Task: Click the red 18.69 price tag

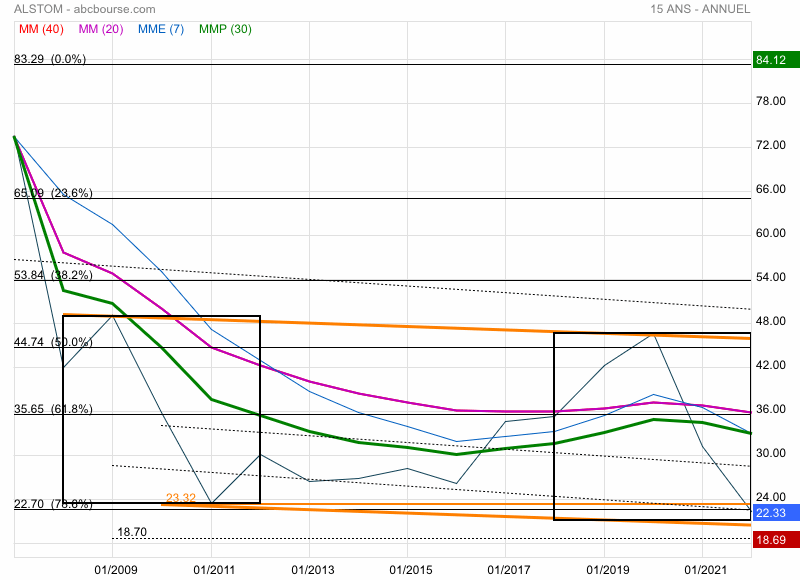Action: pyautogui.click(x=776, y=540)
